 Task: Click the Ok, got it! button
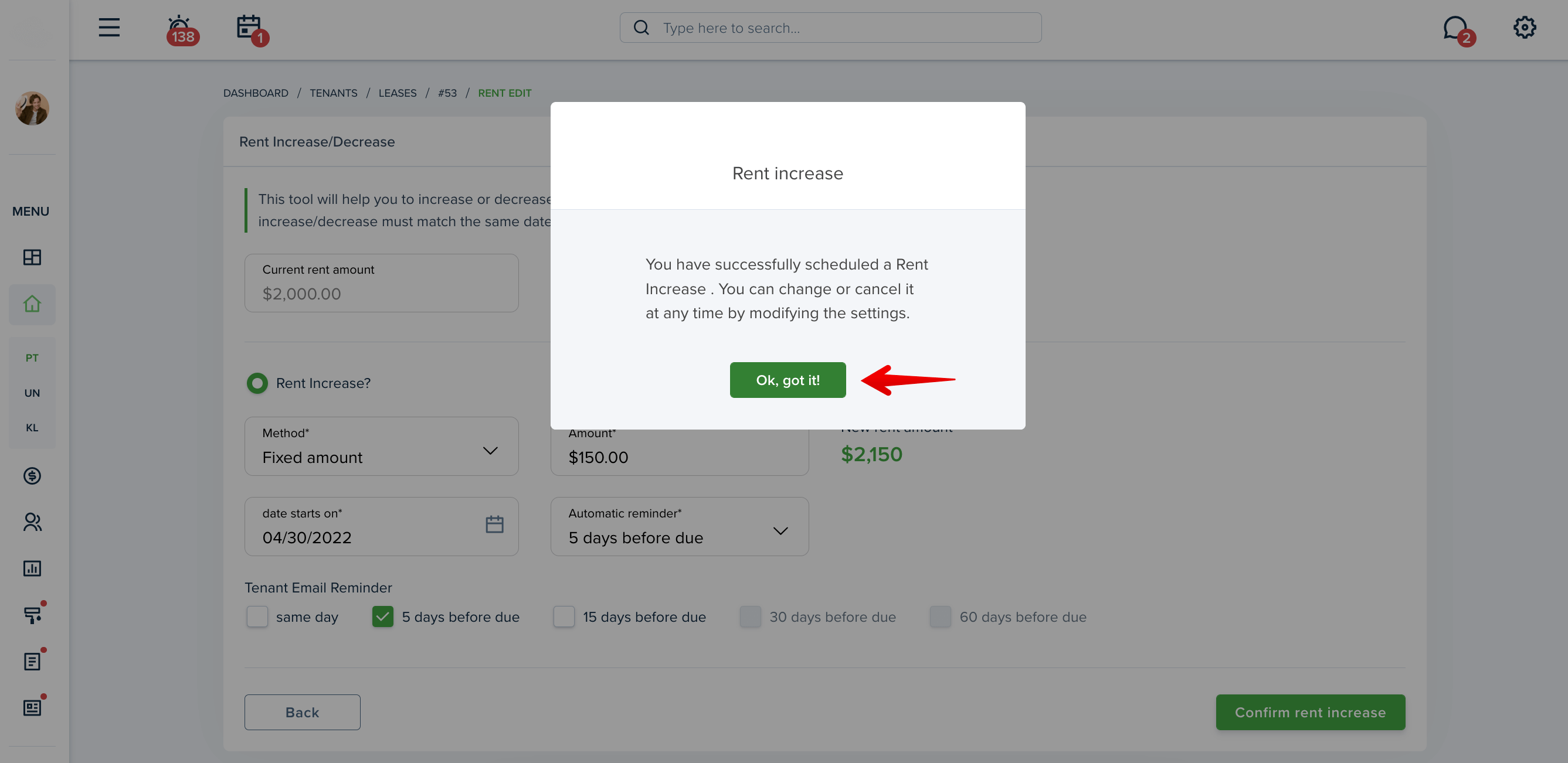(787, 380)
